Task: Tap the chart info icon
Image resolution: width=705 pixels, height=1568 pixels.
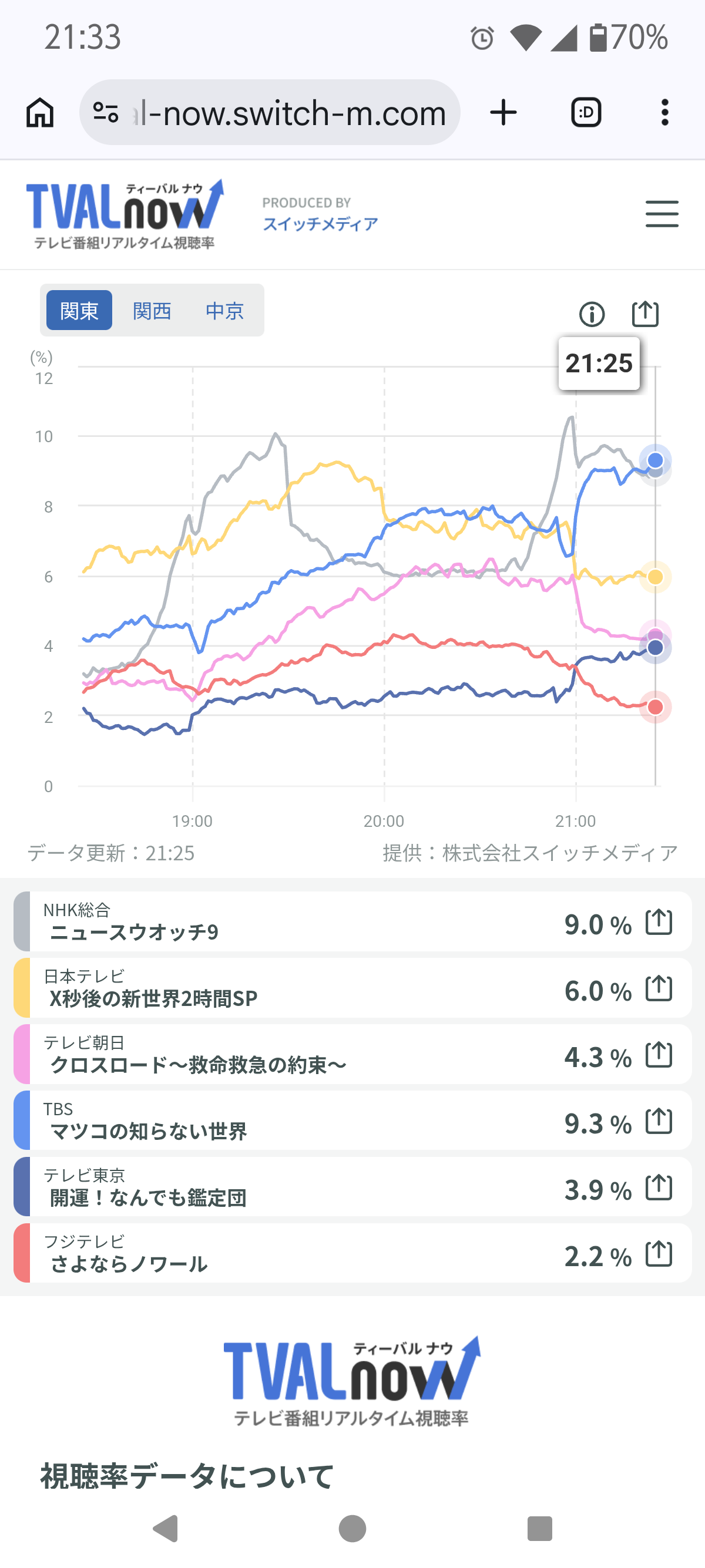Action: pos(592,314)
